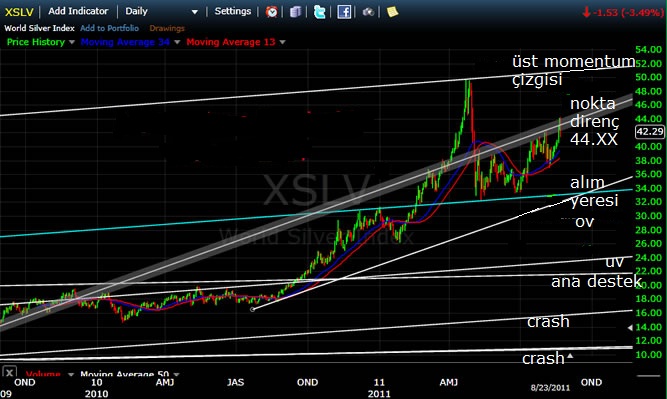Image resolution: width=667 pixels, height=399 pixels.
Task: Click the 54.00 price axis label
Action: click(648, 50)
